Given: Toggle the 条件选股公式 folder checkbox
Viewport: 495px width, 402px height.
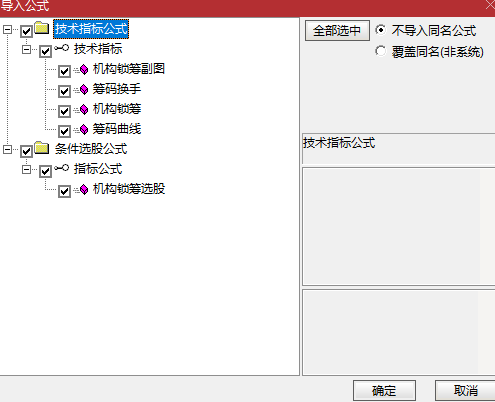Looking at the screenshot, I should click(26, 151).
